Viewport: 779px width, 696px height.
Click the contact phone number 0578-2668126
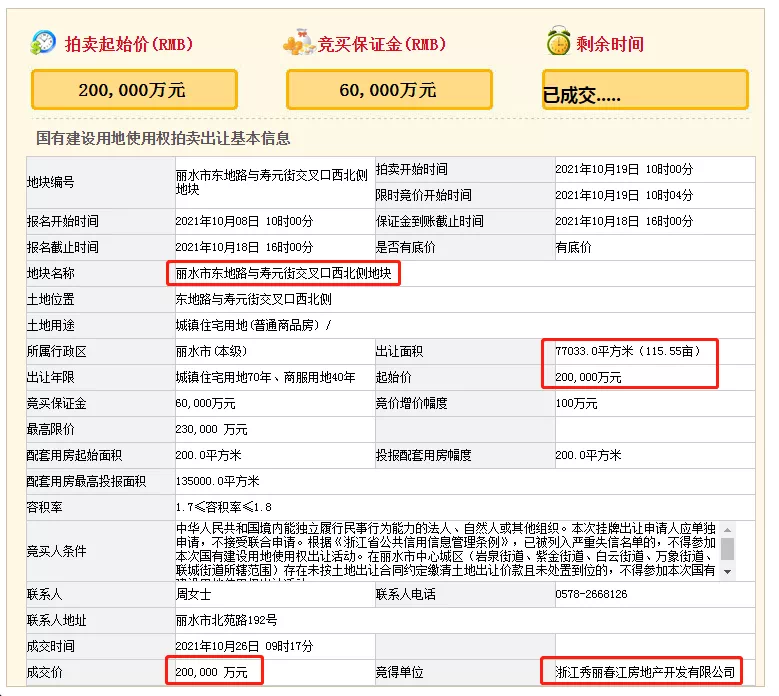pos(591,594)
